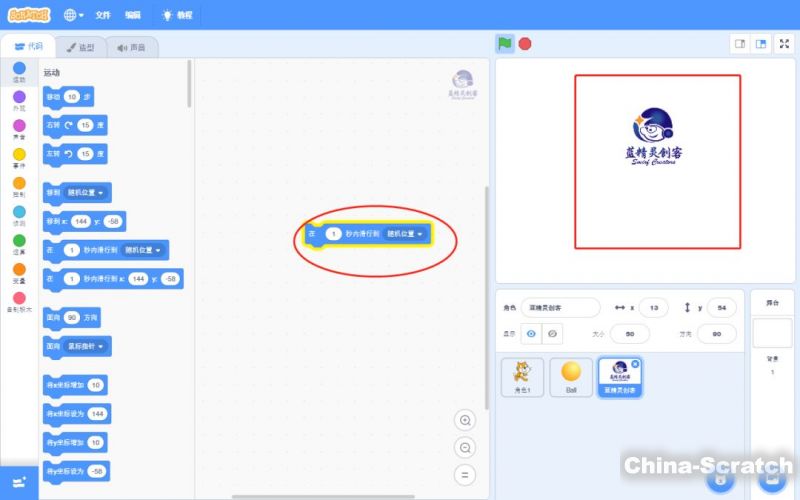Click the sprite x coordinate field
800x500 pixels.
tap(654, 307)
